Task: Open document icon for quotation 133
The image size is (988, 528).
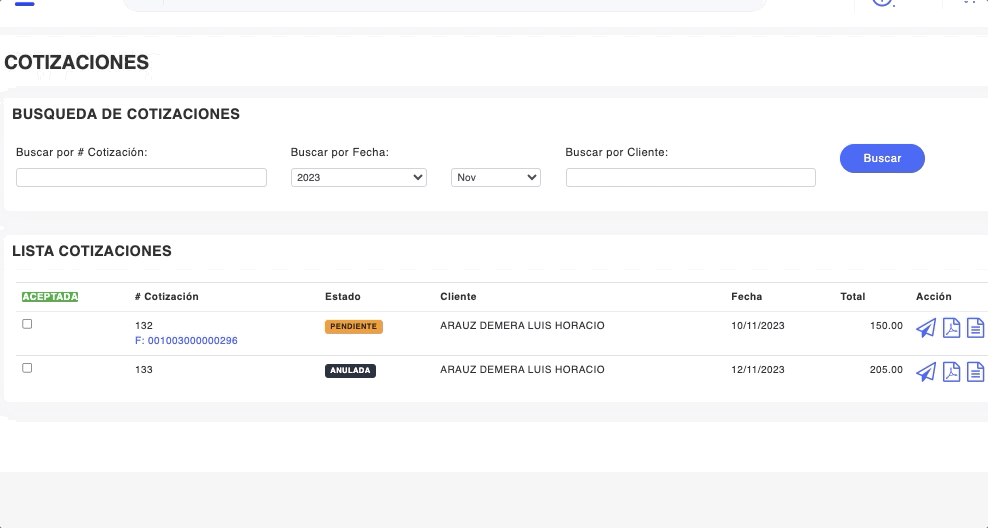Action: (975, 372)
